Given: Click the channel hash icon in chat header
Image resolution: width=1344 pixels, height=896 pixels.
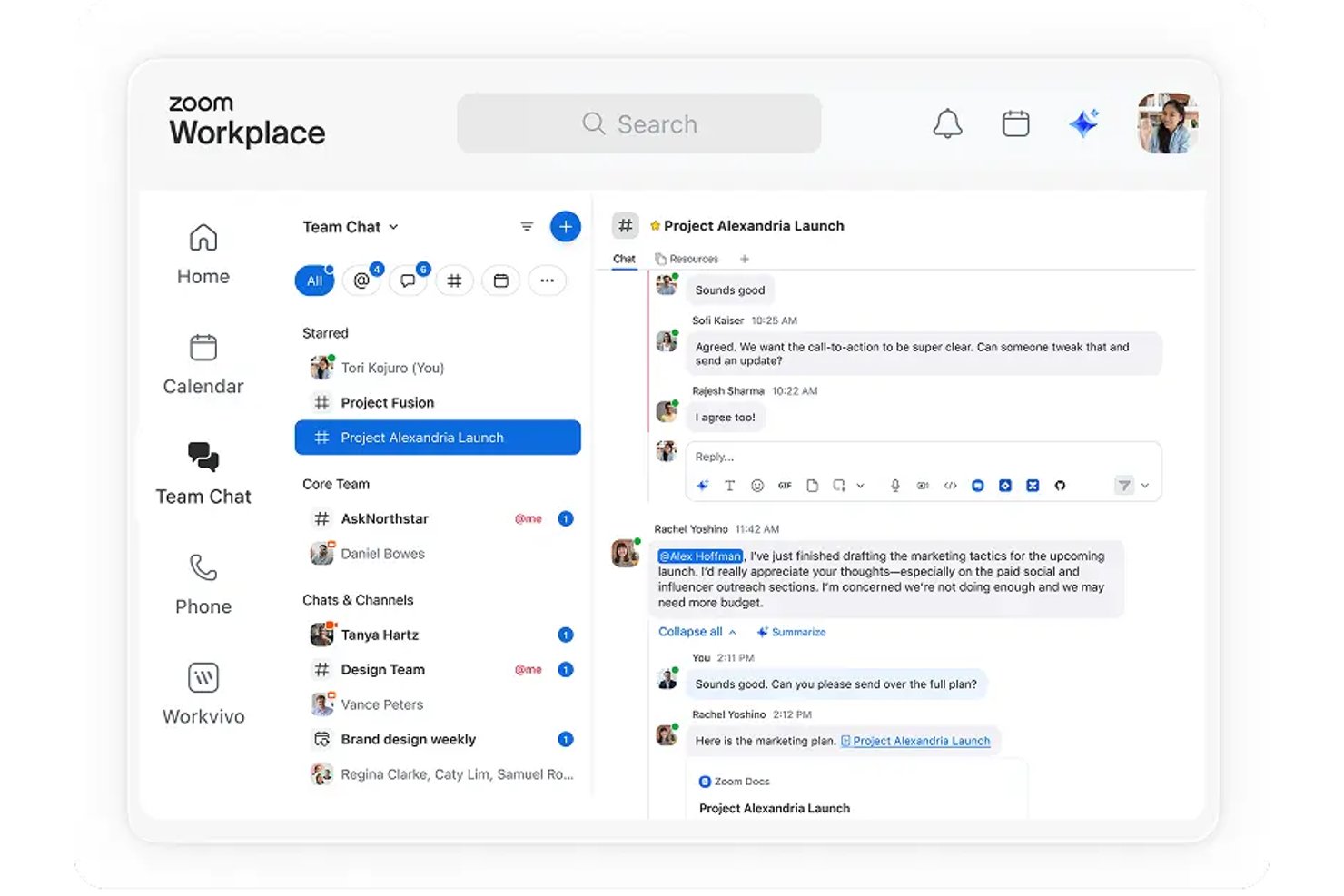Looking at the screenshot, I should coord(626,226).
